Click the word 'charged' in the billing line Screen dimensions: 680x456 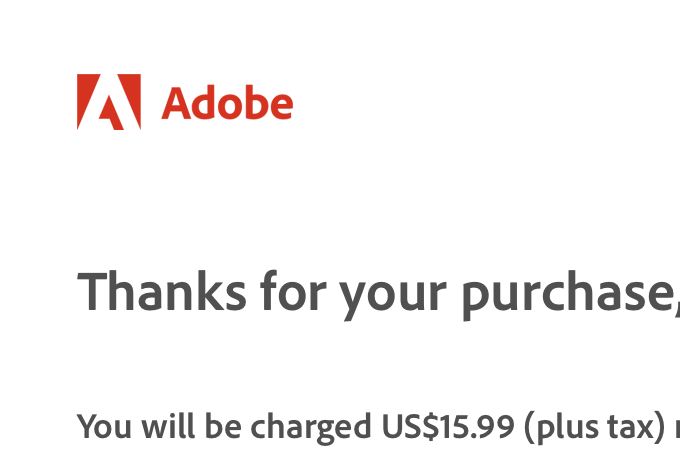311,427
